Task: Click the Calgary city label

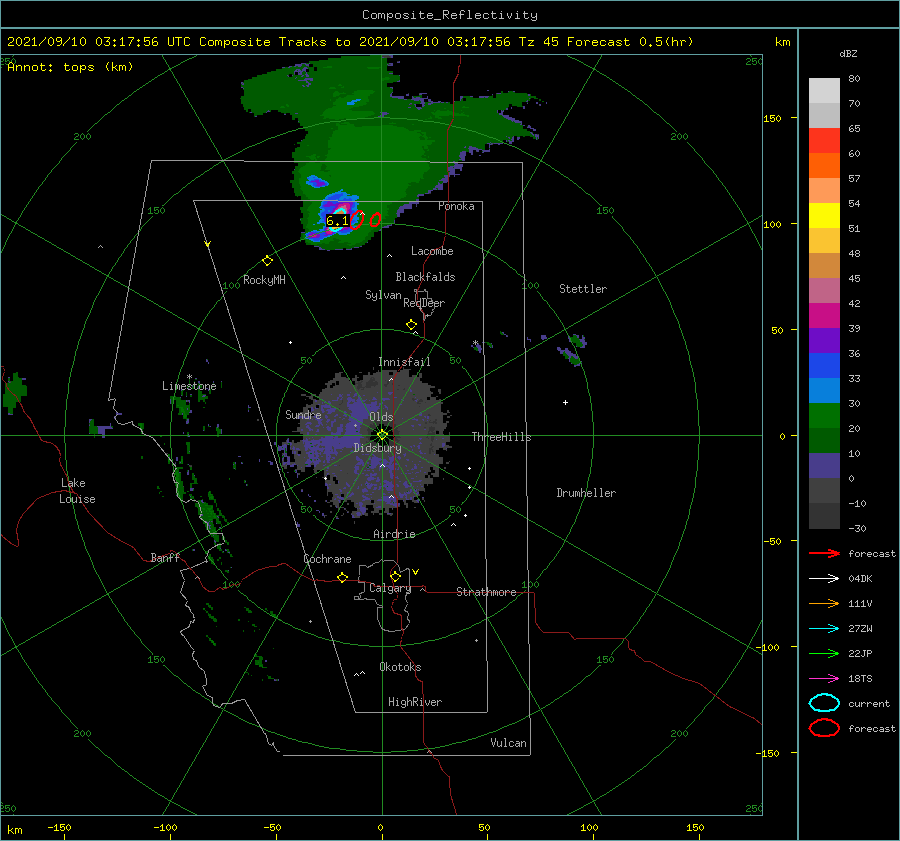Action: (x=390, y=588)
